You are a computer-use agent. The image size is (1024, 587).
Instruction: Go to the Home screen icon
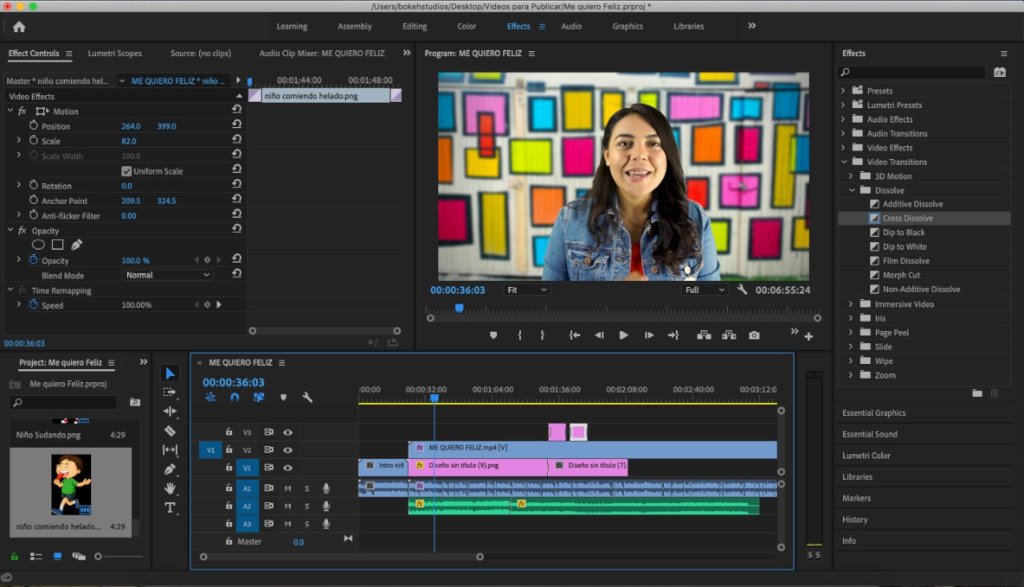19,27
